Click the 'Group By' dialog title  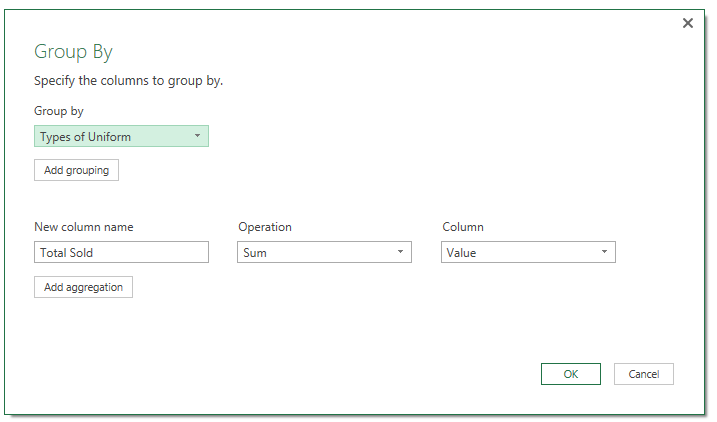(x=73, y=52)
